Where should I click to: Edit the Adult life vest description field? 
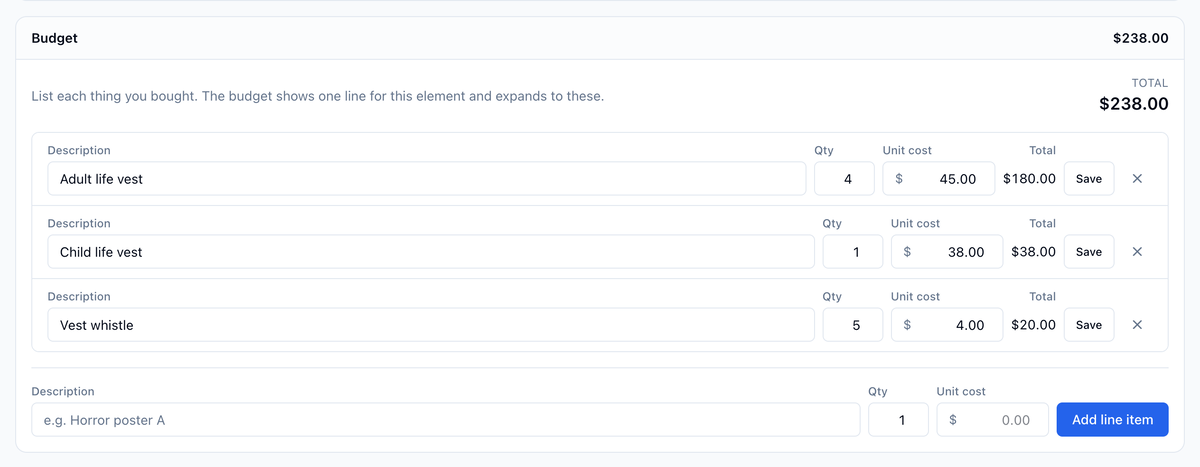427,179
